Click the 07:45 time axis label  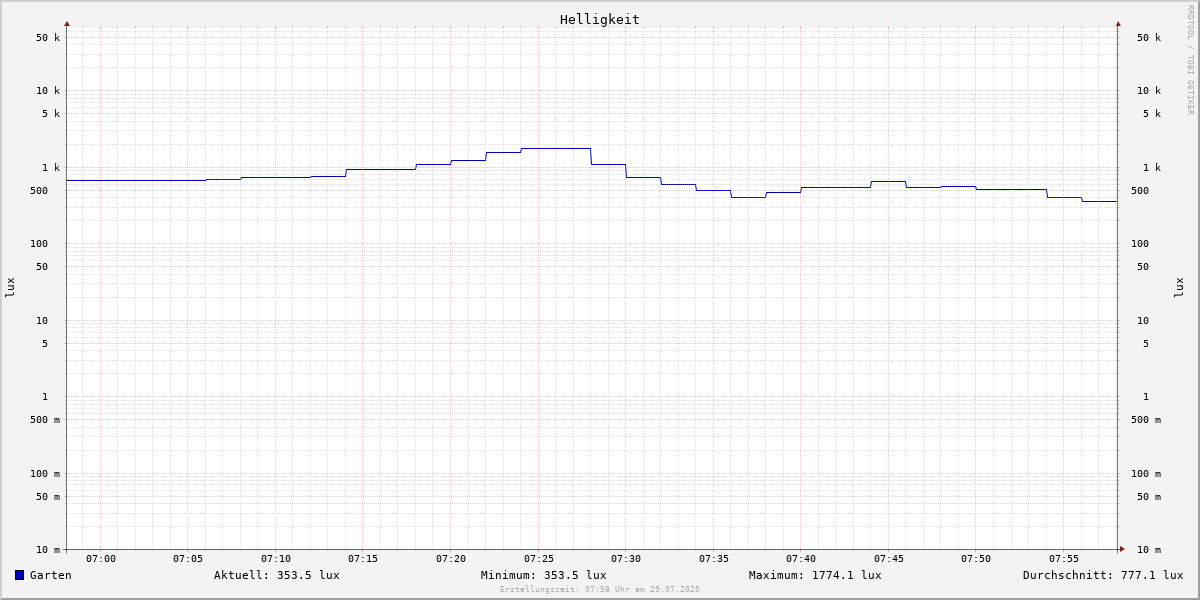click(889, 559)
